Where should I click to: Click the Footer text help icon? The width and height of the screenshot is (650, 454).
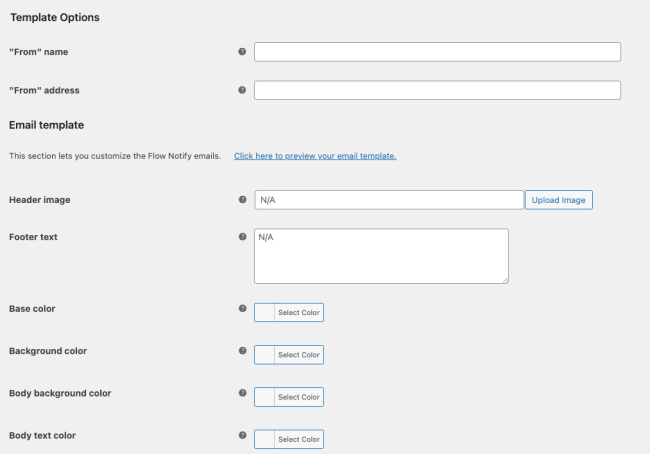click(x=243, y=236)
